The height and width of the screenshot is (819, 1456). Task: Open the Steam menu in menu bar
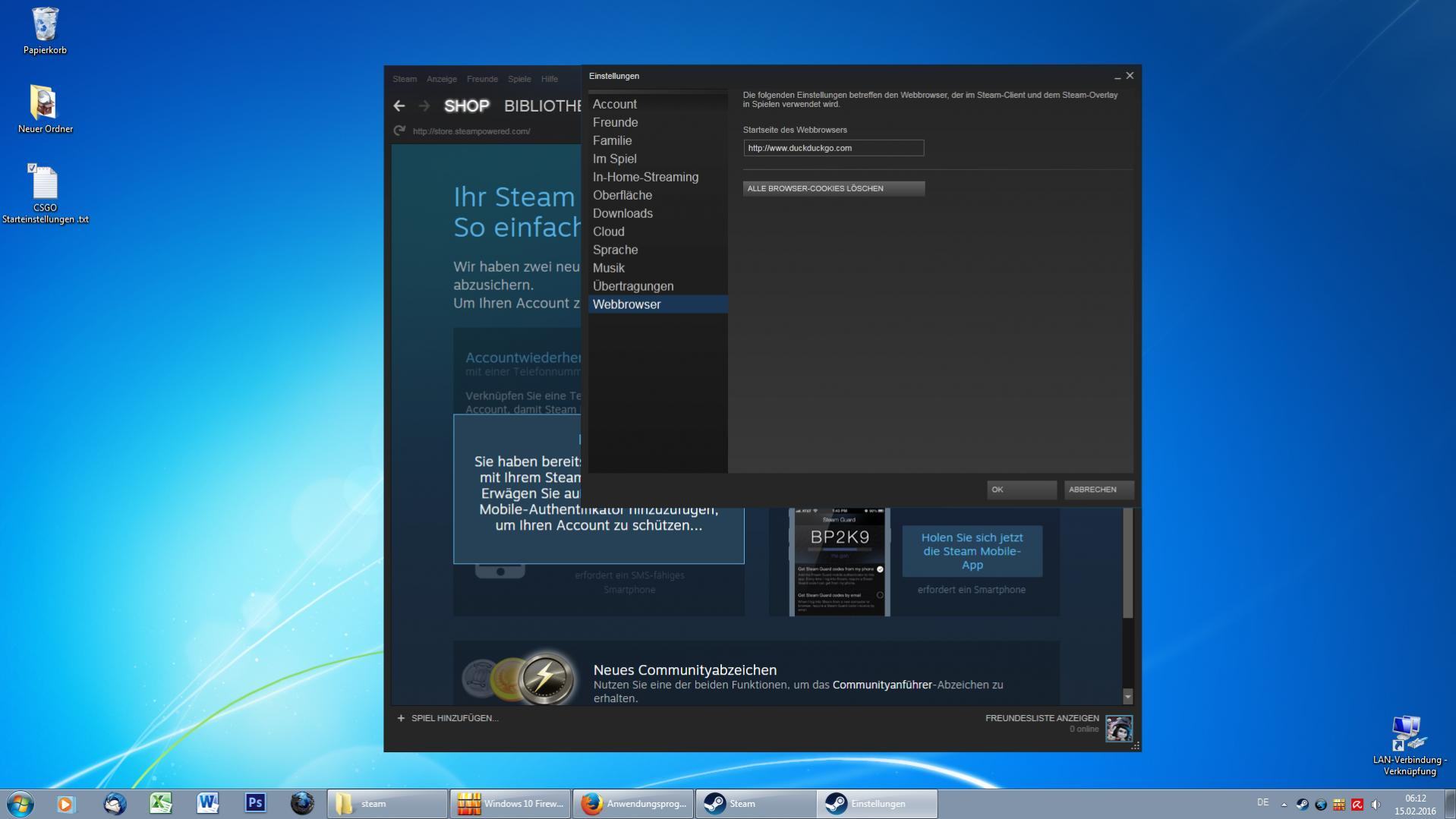pos(405,79)
